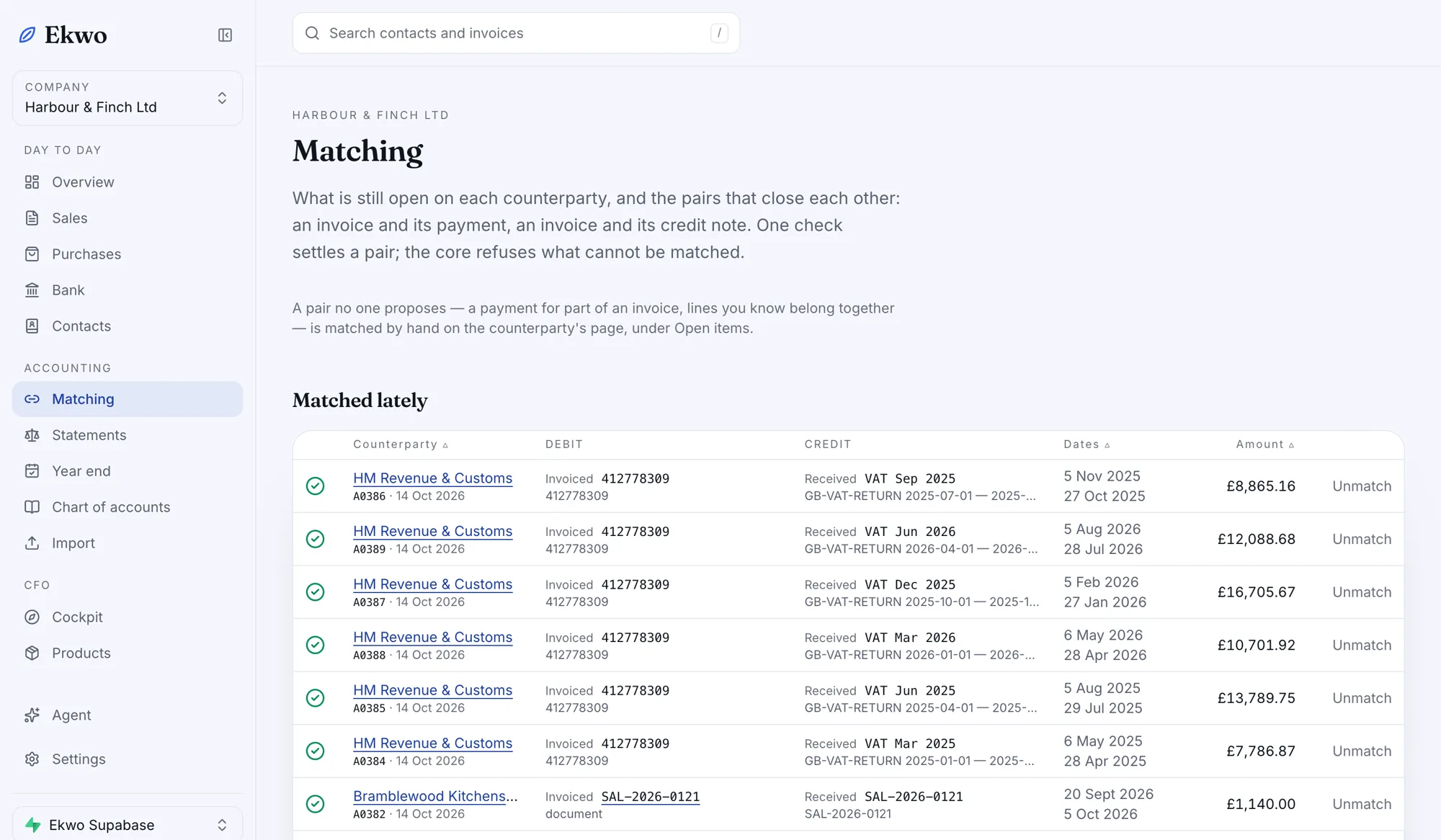Collapse the sidebar panel icon
Viewport: 1441px width, 840px height.
[x=225, y=35]
